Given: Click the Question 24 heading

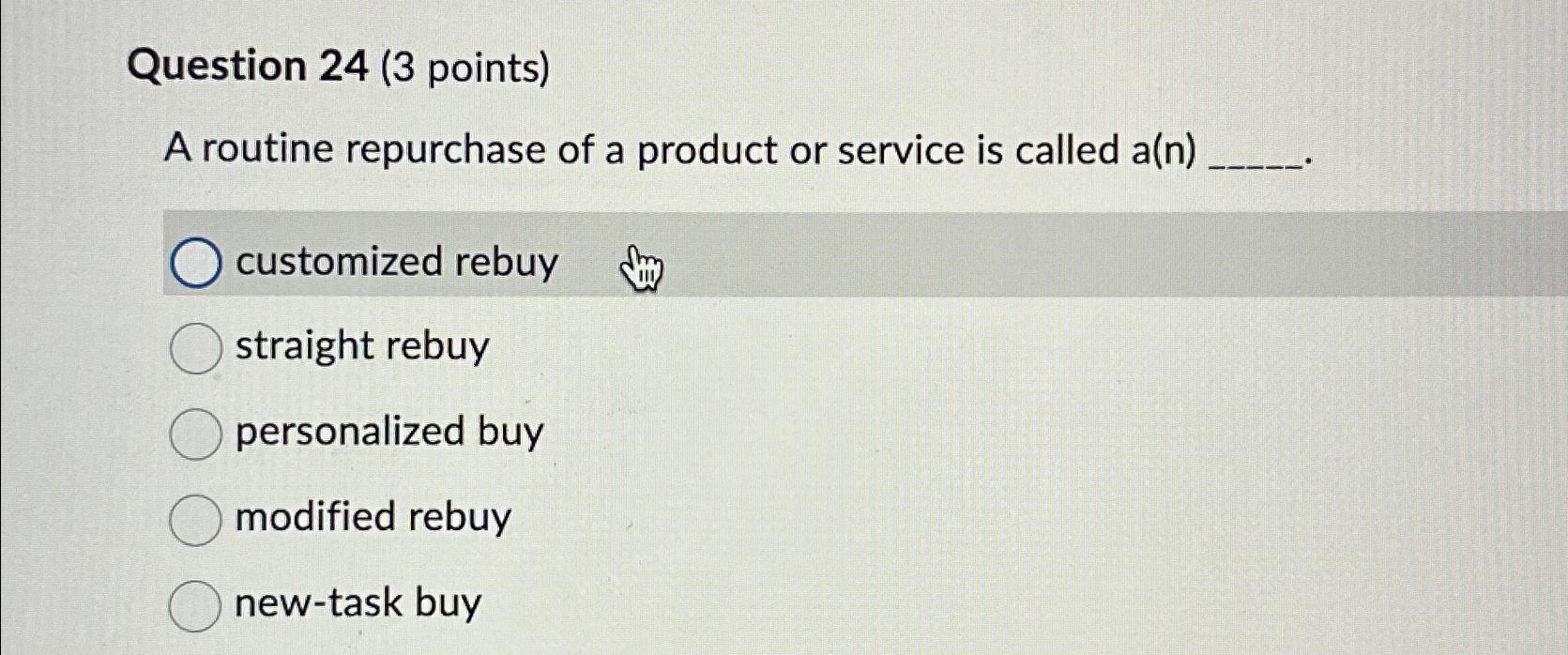Looking at the screenshot, I should (x=248, y=66).
